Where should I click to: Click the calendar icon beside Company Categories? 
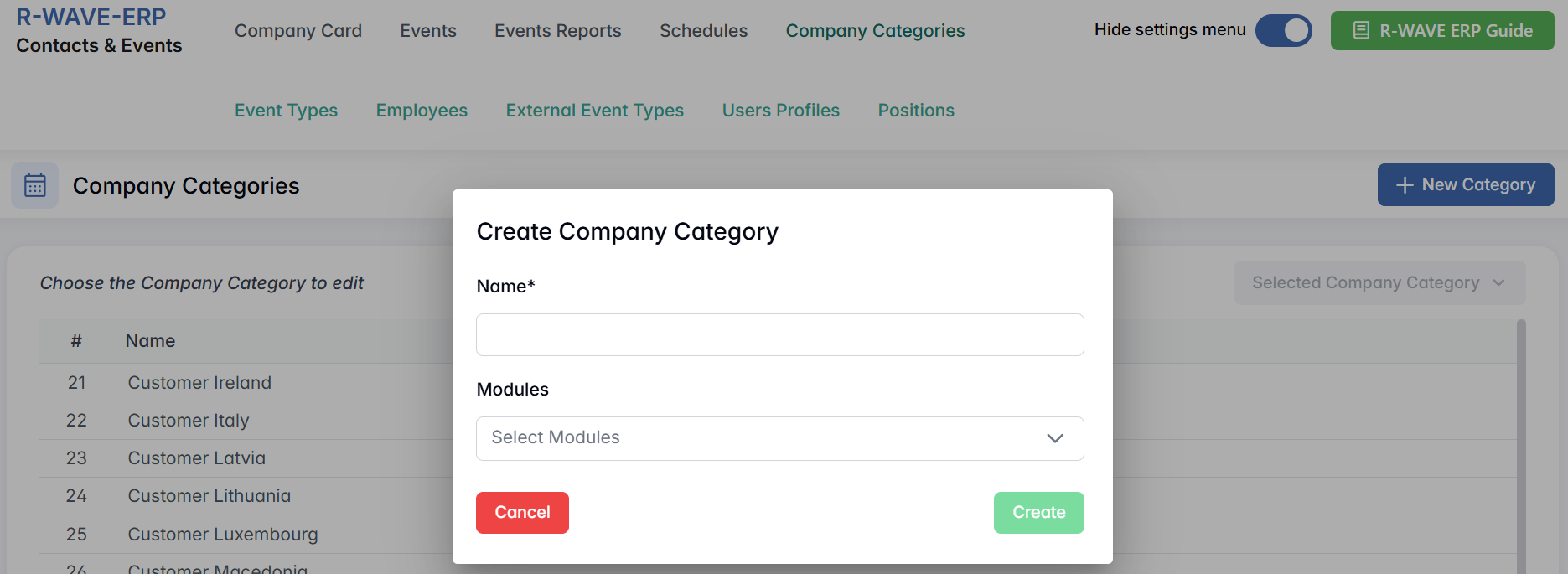(35, 185)
